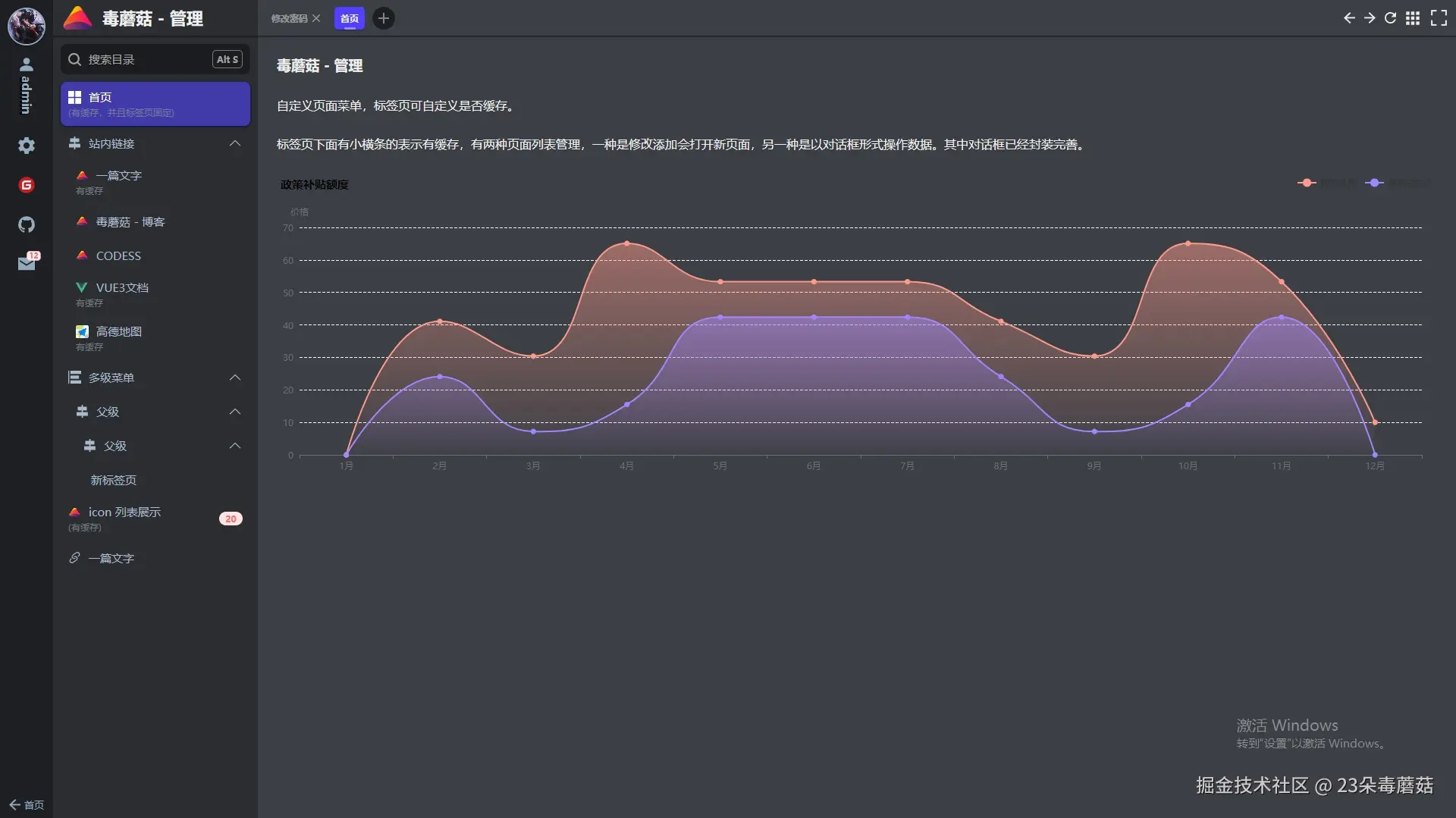The image size is (1456, 818).
Task: Open the settings gear icon
Action: point(27,146)
